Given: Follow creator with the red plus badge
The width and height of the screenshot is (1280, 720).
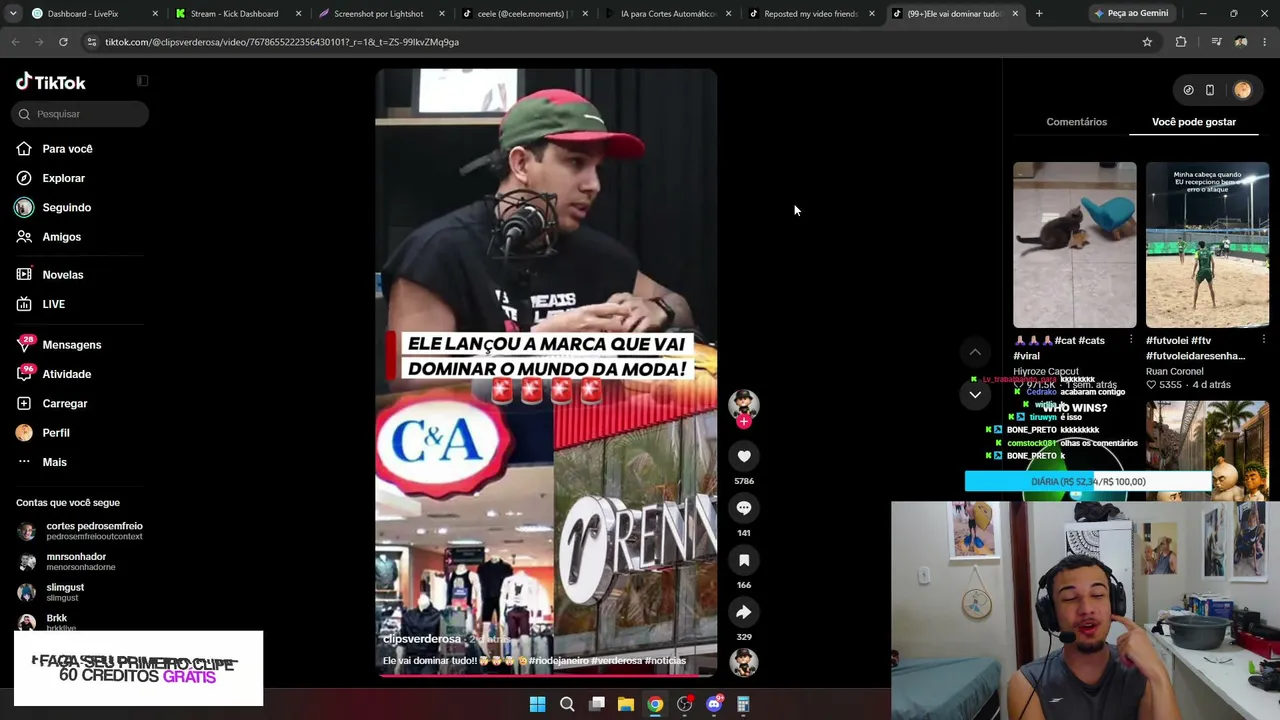Looking at the screenshot, I should pyautogui.click(x=744, y=422).
